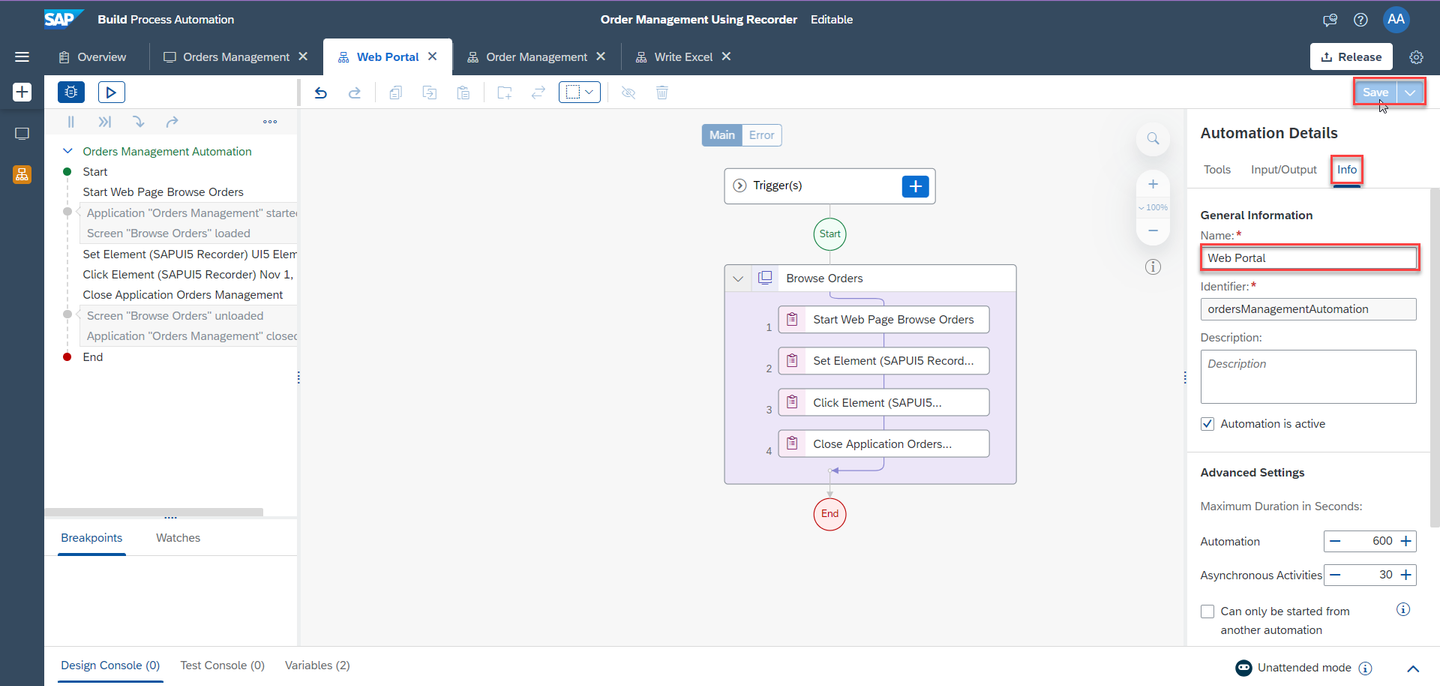1440x686 pixels.
Task: Expand the Trigger(s) chevron
Action: (740, 185)
